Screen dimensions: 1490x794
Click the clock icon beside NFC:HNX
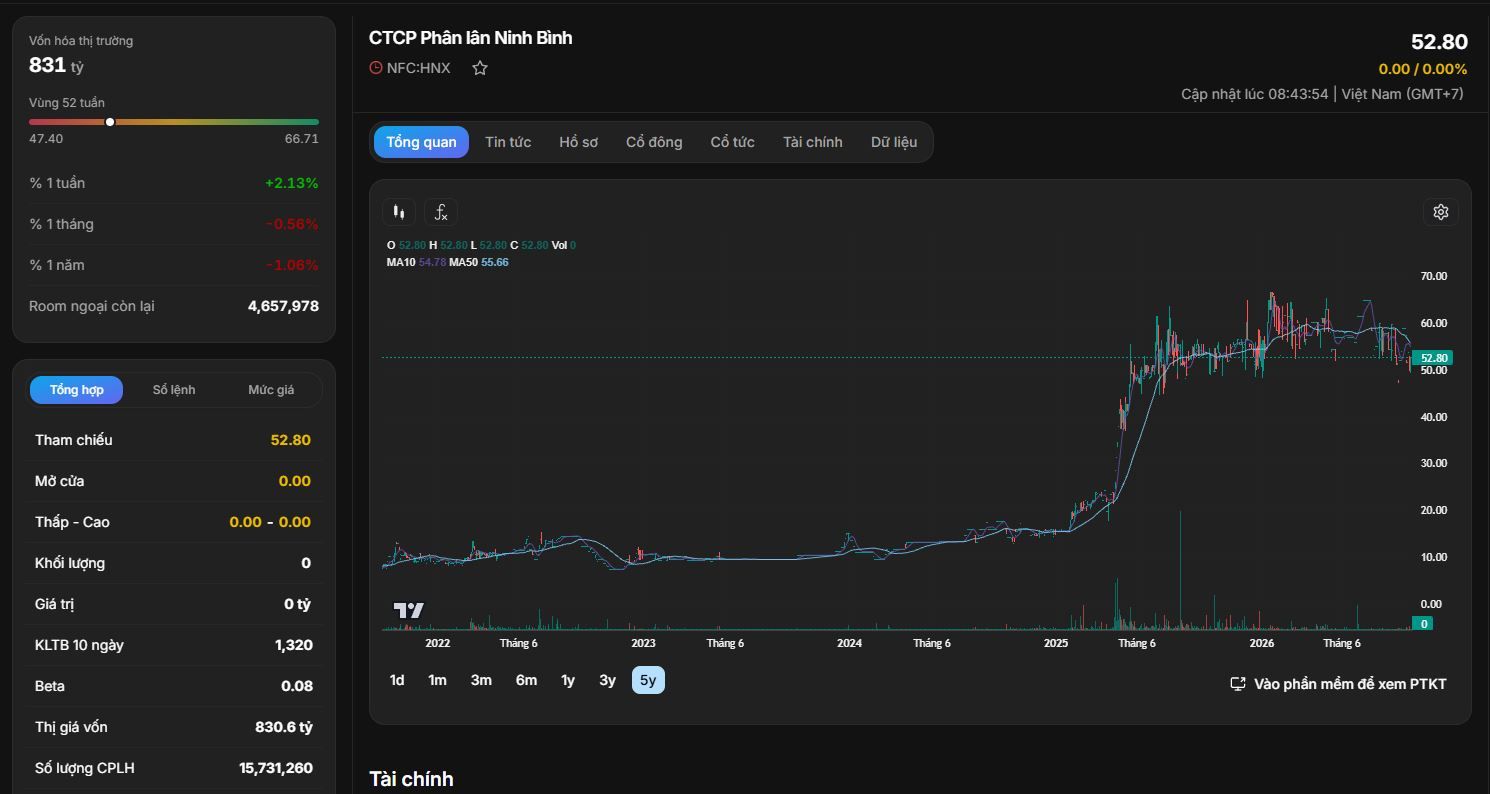pyautogui.click(x=376, y=68)
